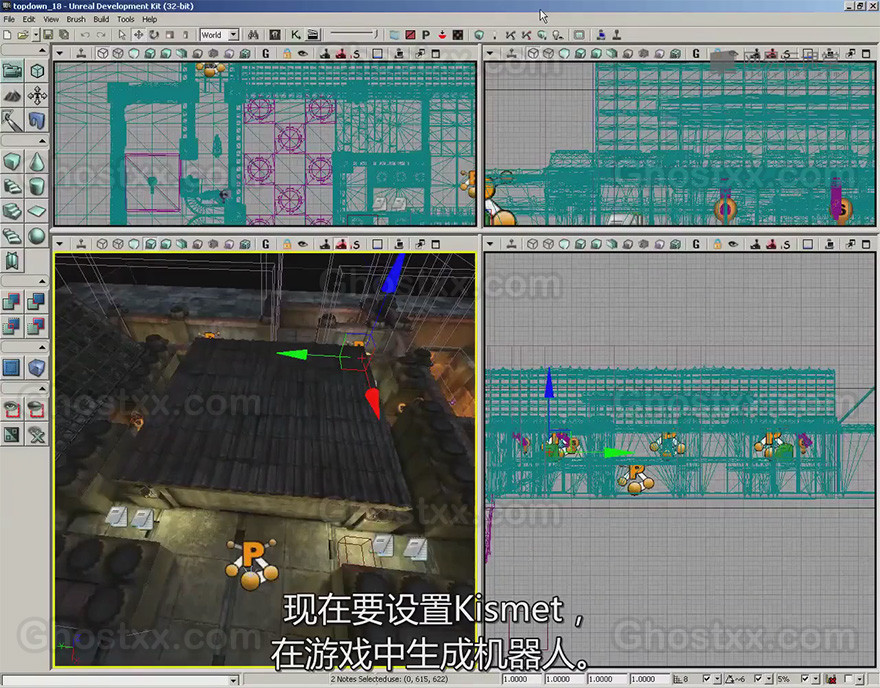This screenshot has width=880, height=688.
Task: Click the CSG Add icon
Action: point(12,301)
